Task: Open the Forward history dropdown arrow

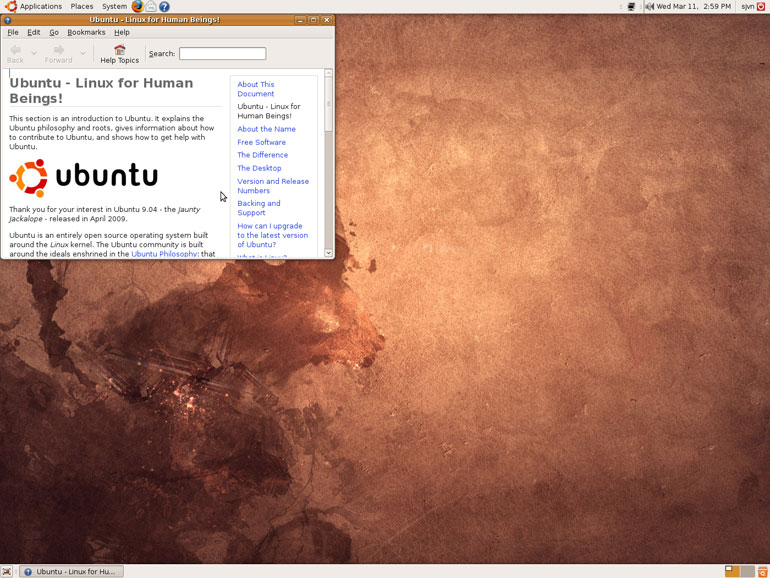Action: pyautogui.click(x=83, y=53)
